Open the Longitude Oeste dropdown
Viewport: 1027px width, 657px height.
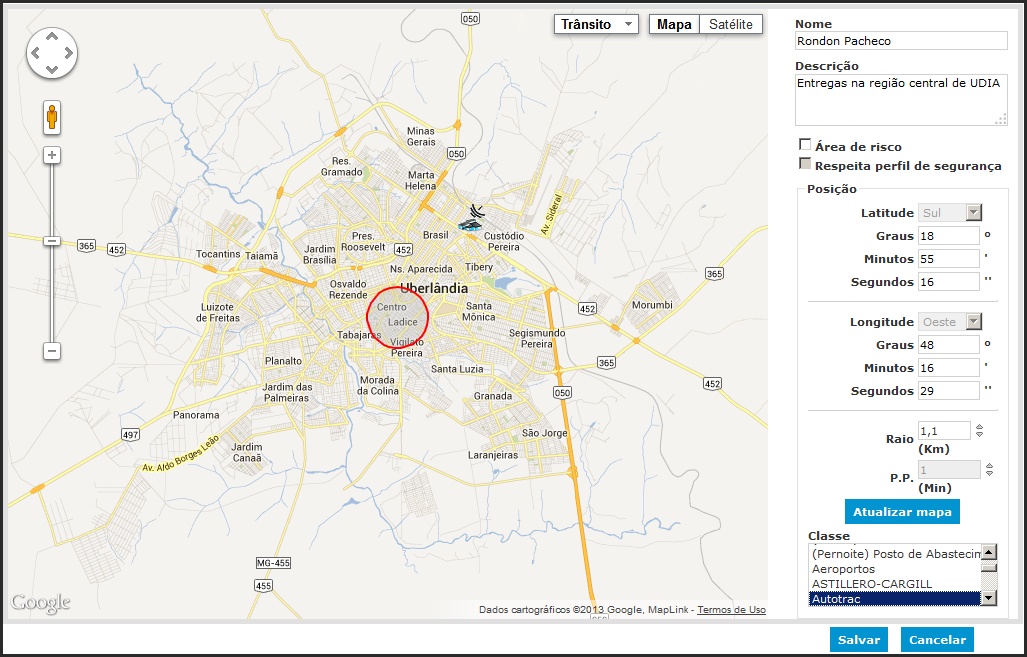(950, 322)
